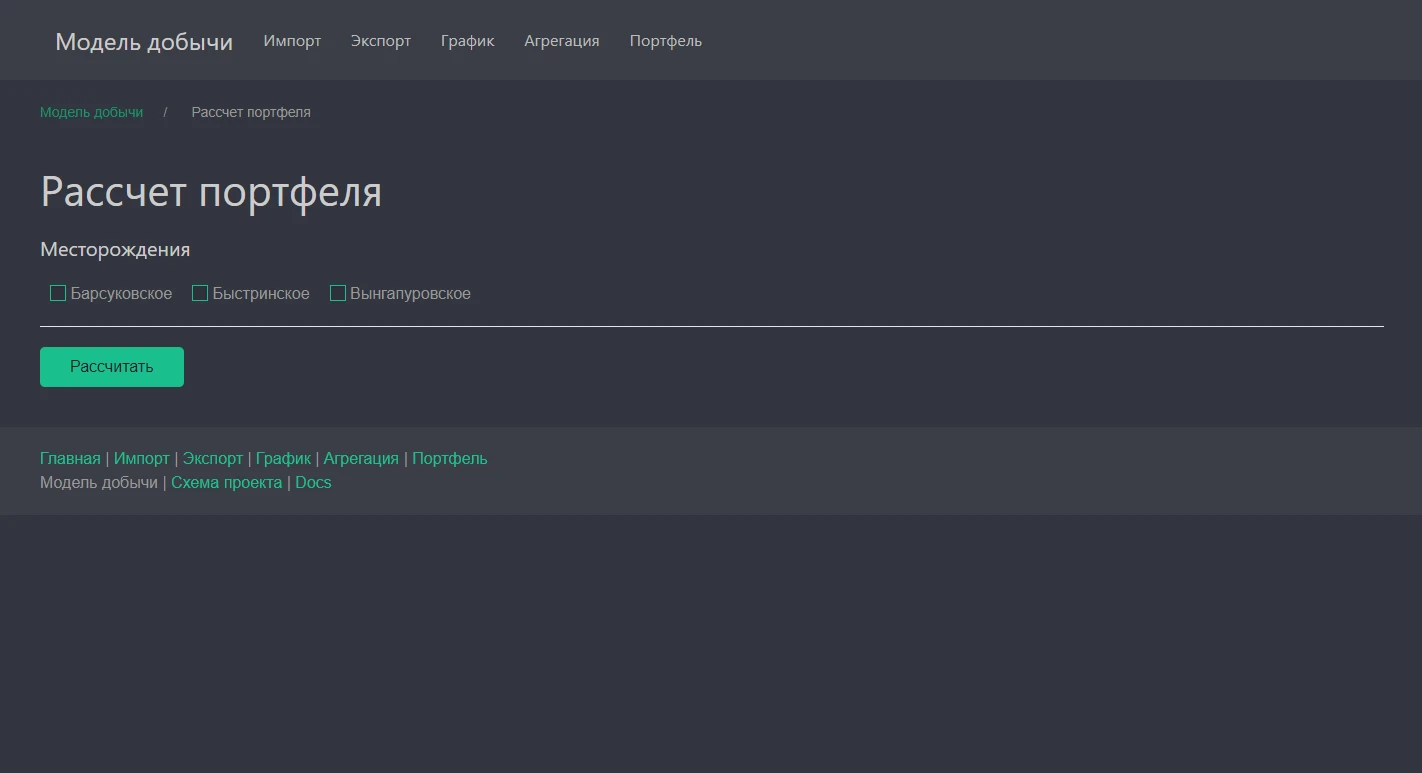This screenshot has width=1422, height=773.
Task: Go to График in the top navbar
Action: click(x=467, y=41)
